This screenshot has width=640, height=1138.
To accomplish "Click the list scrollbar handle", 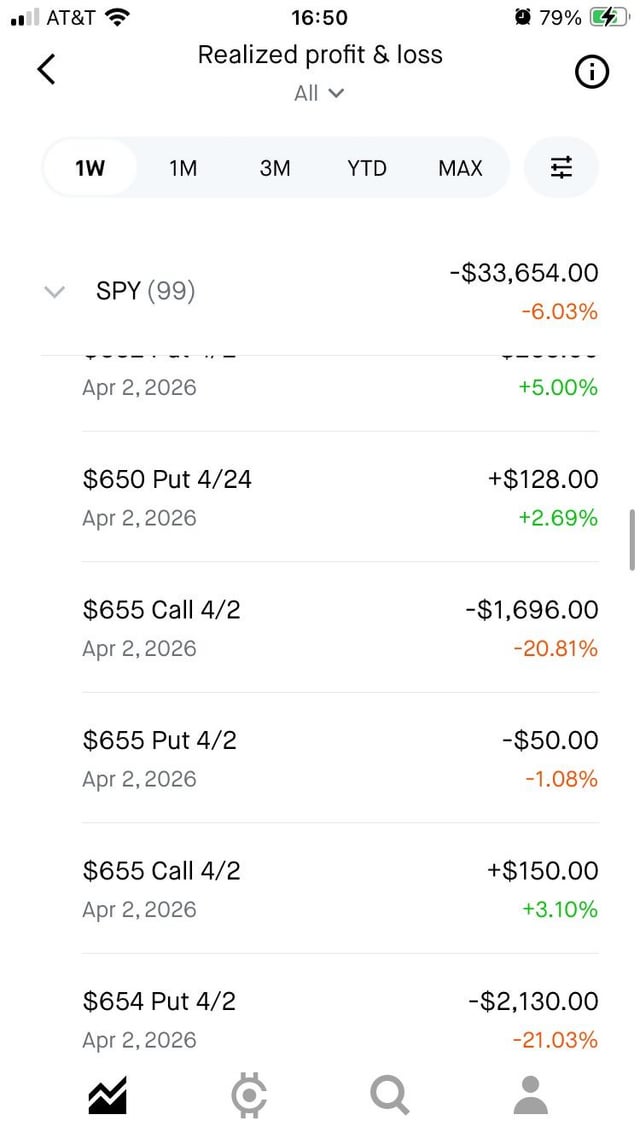I will click(x=632, y=540).
